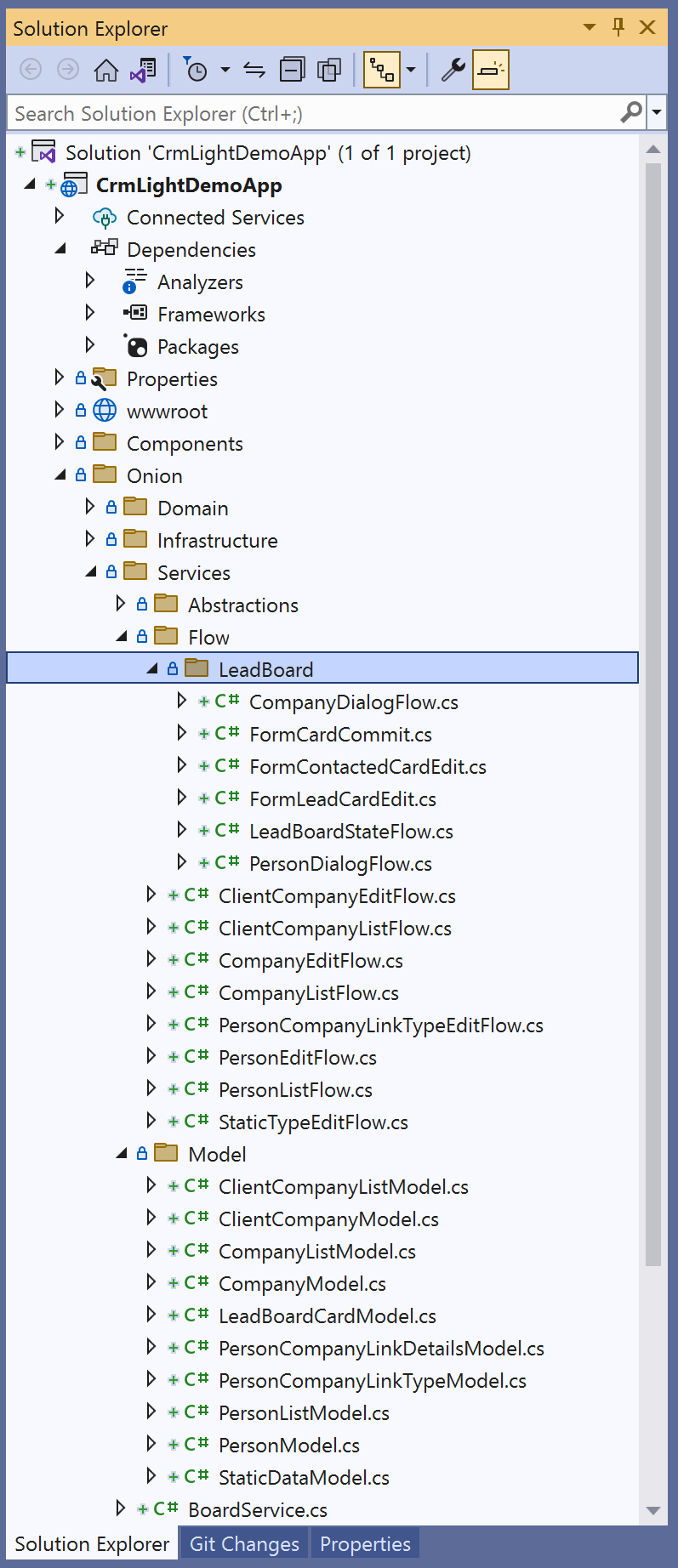Screen dimensions: 678x1568
Task: Collapse the Services folder
Action: point(91,572)
